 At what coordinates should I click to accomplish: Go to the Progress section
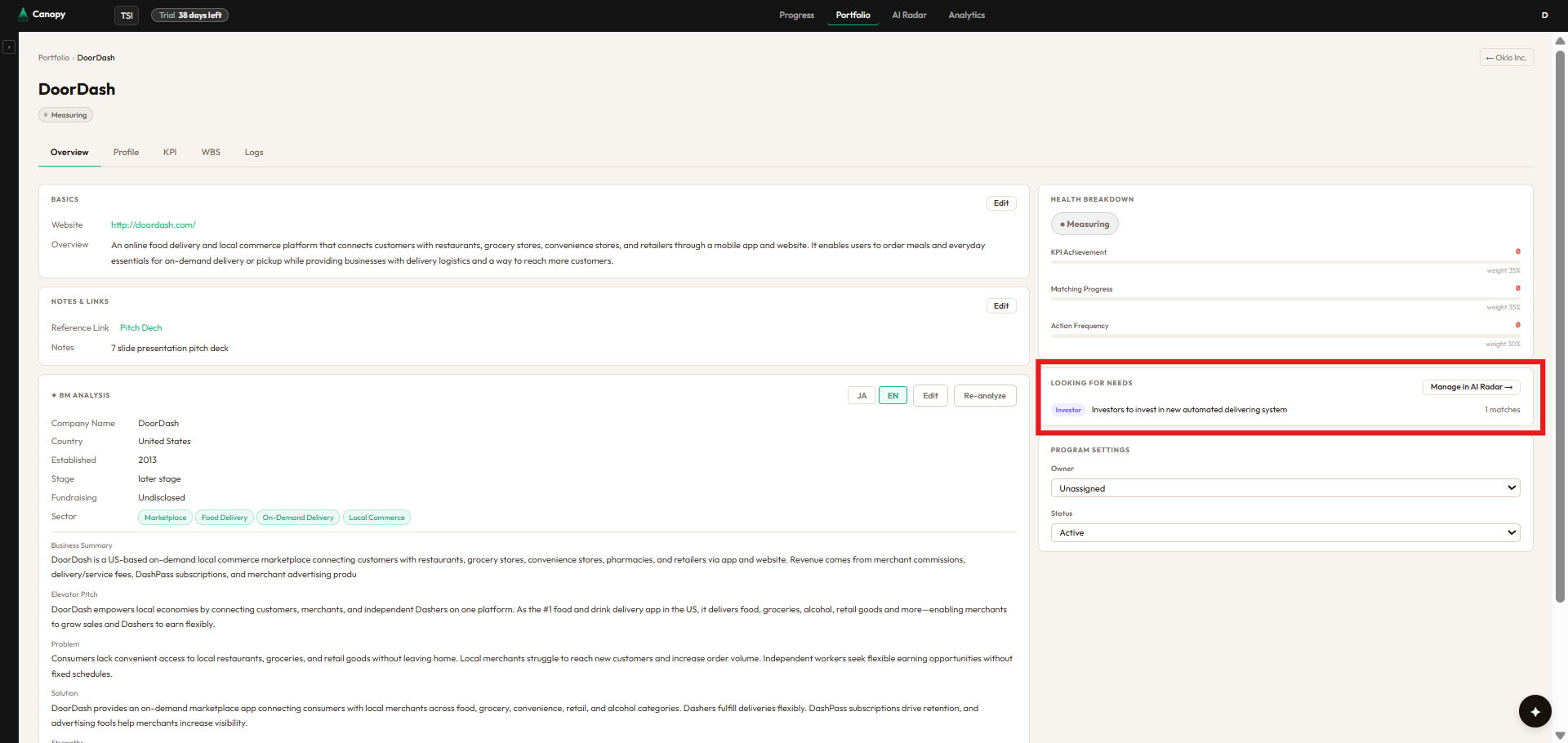coord(796,16)
